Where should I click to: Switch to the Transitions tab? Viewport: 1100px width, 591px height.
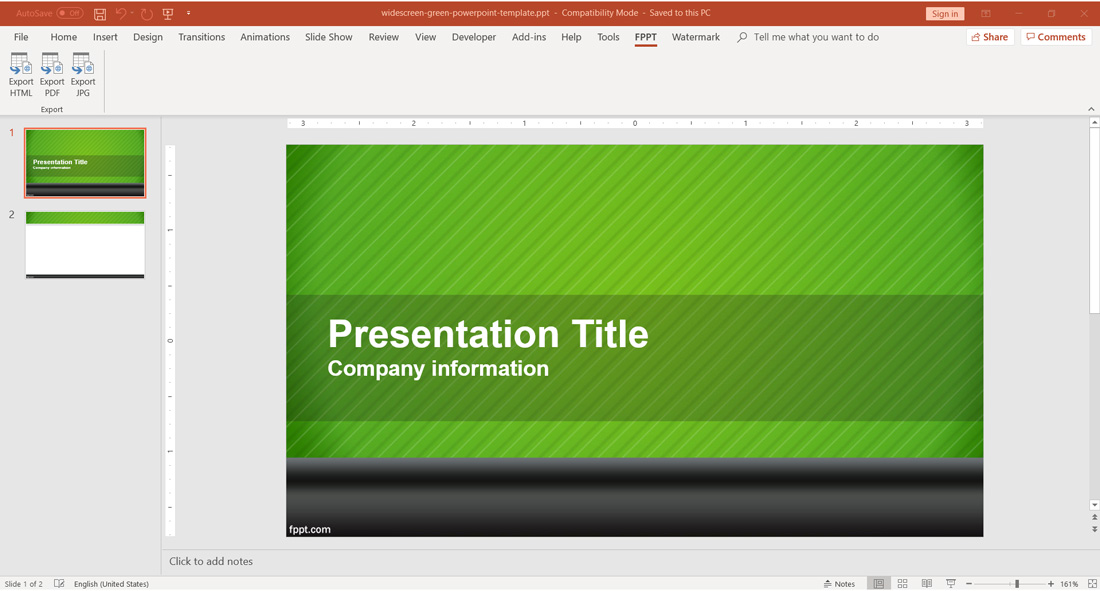201,37
